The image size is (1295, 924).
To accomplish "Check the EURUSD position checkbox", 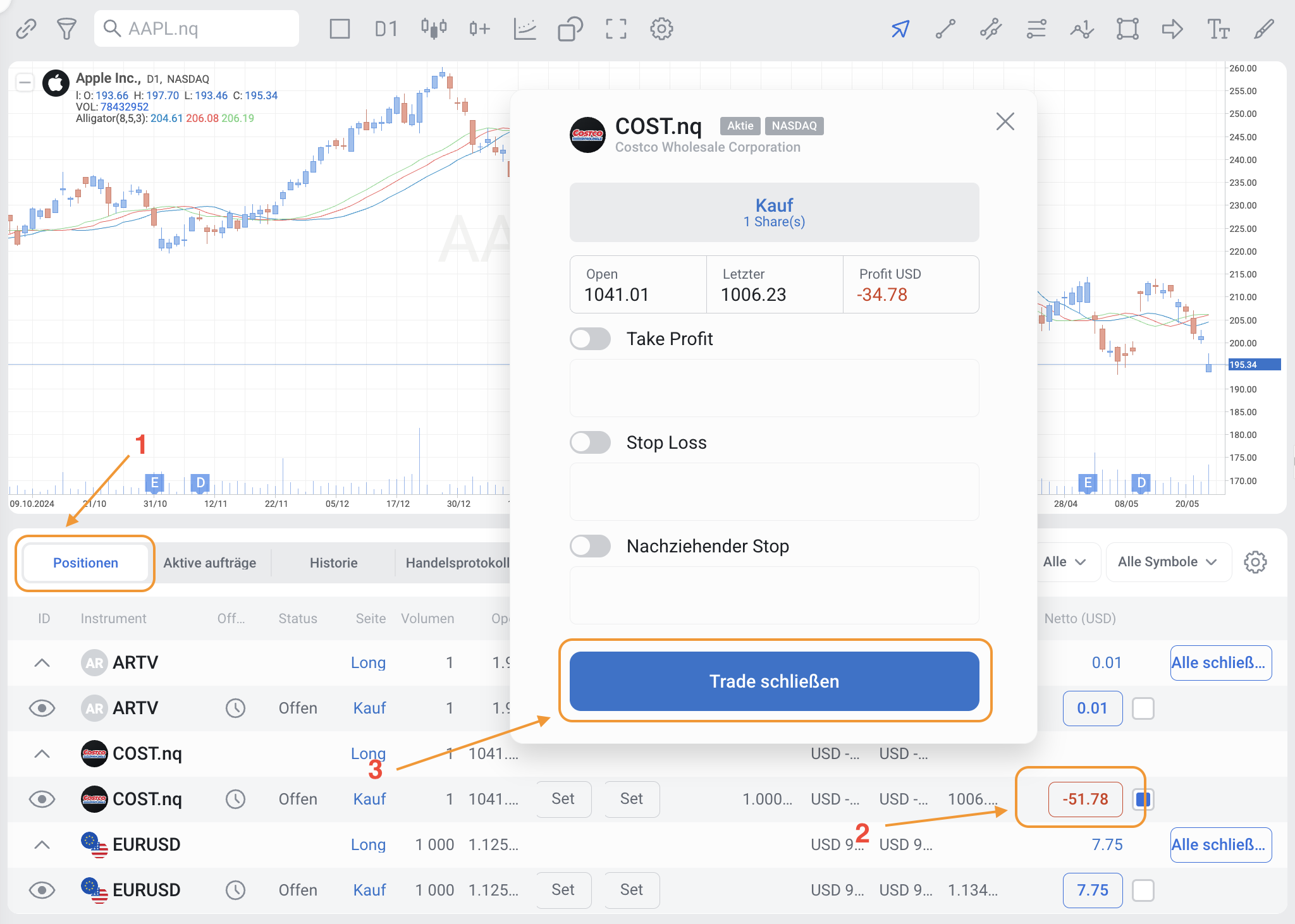I will click(1143, 891).
